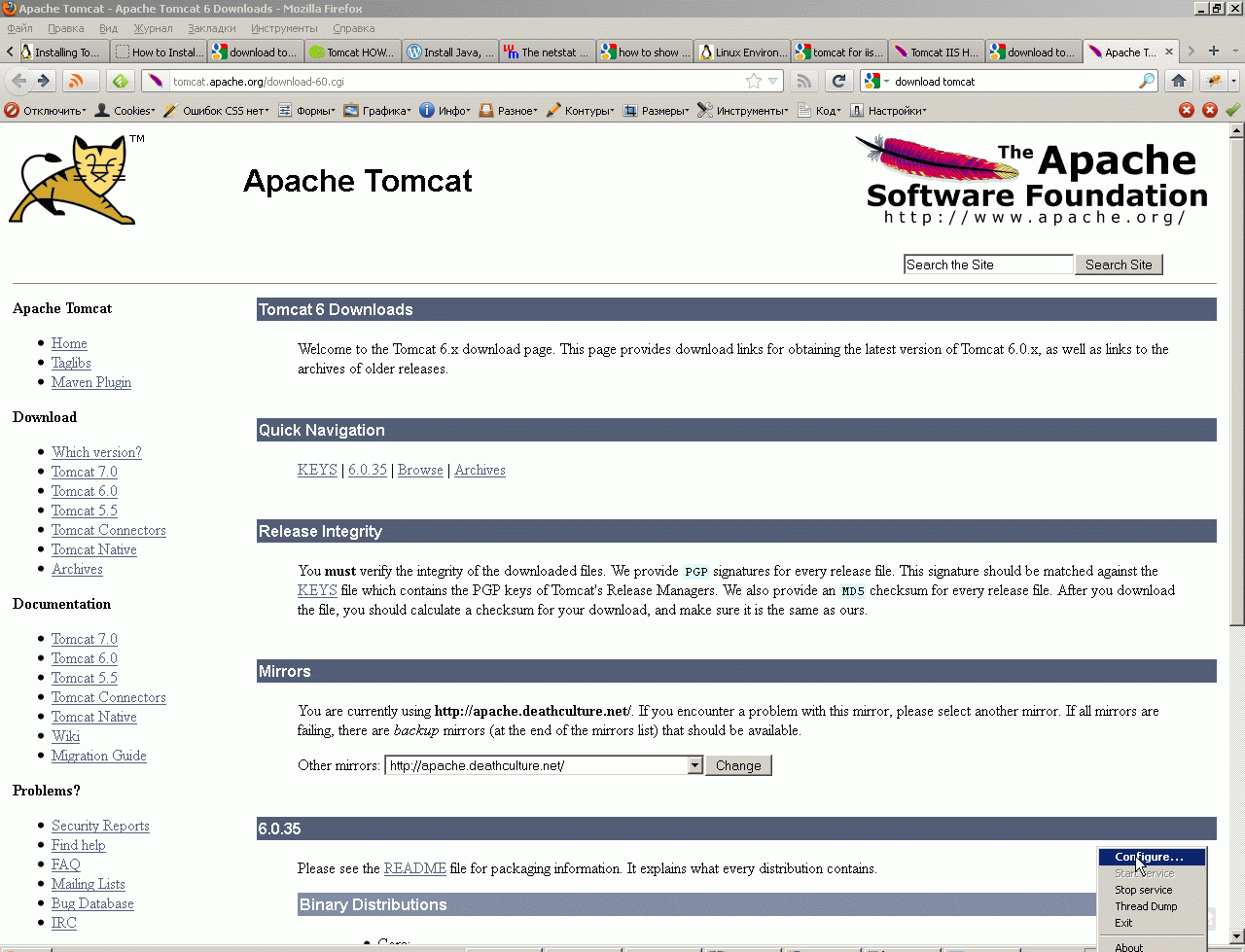Open the Настройки toolbar menu
The image size is (1245, 952).
tap(888, 111)
